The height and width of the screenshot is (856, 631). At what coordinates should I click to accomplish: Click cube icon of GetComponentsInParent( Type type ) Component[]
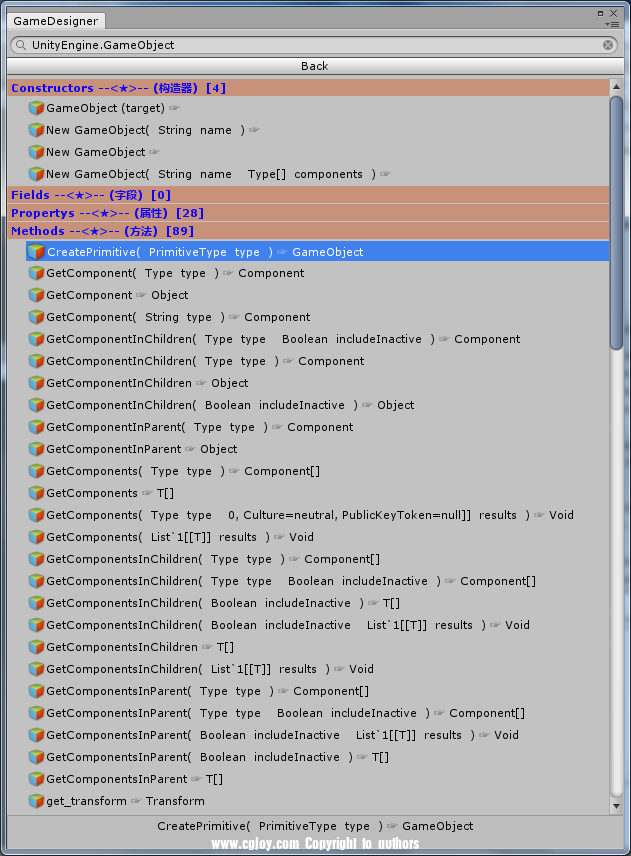point(36,691)
